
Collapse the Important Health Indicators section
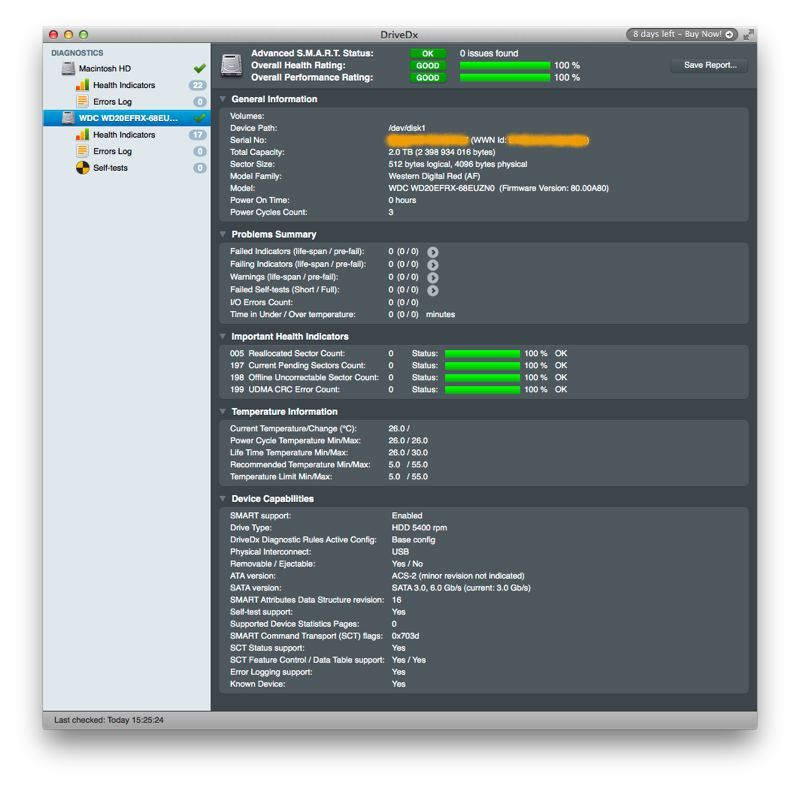coord(223,336)
